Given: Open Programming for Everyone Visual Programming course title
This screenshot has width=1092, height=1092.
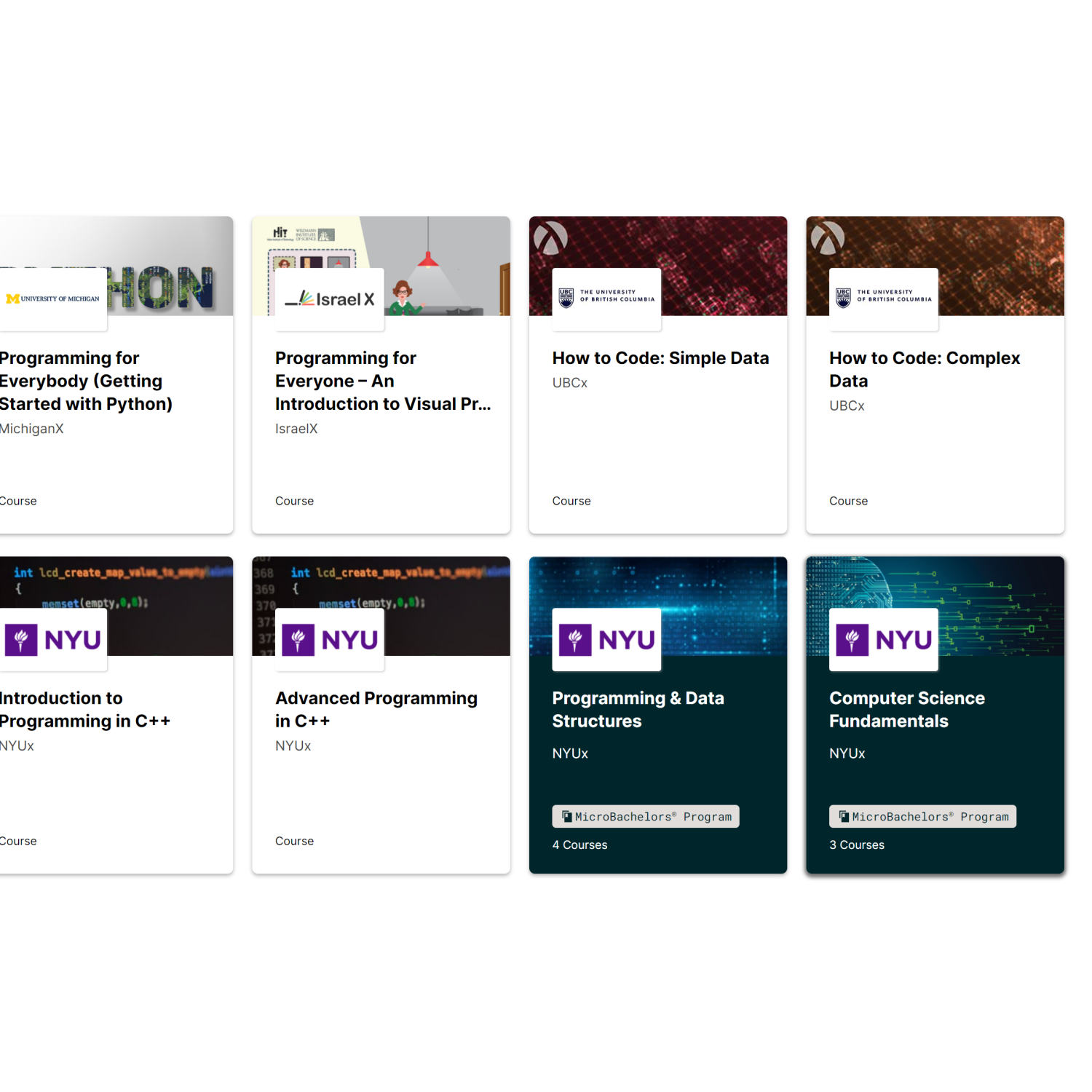Looking at the screenshot, I should click(382, 381).
